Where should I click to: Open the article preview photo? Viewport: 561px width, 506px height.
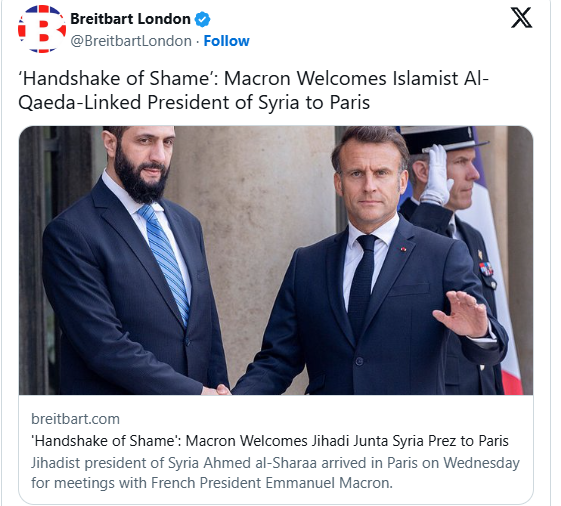click(276, 260)
